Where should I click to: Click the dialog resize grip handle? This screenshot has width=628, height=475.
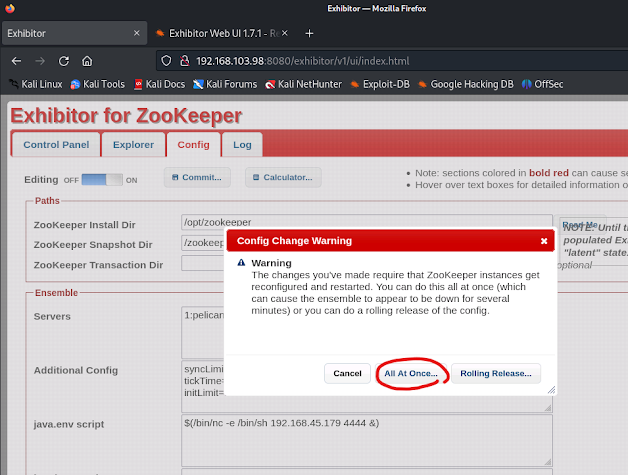[x=551, y=390]
